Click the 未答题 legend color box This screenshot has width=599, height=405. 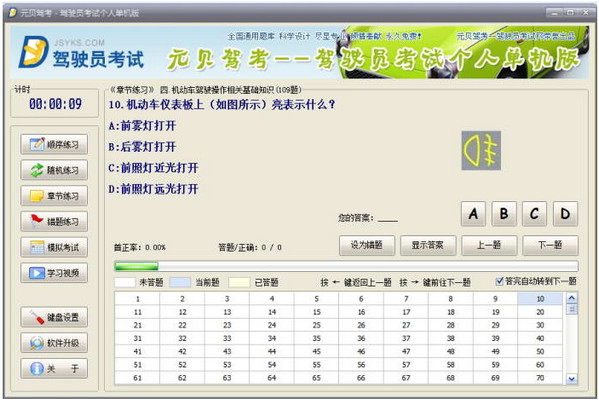[125, 282]
